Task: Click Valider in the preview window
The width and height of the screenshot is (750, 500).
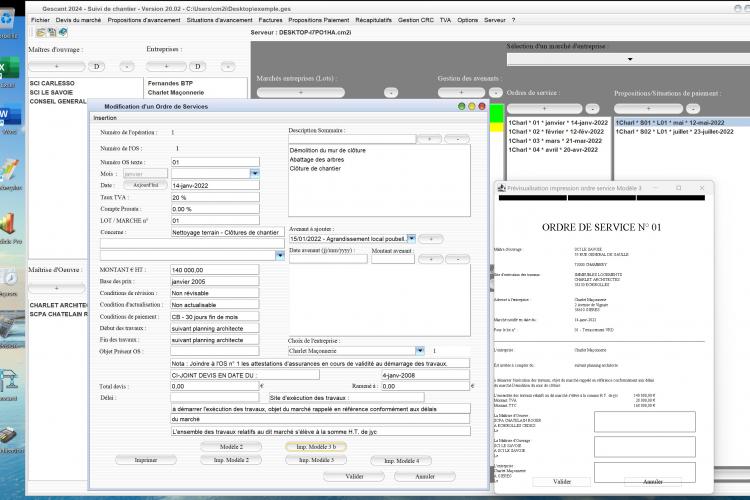Action: click(x=562, y=482)
